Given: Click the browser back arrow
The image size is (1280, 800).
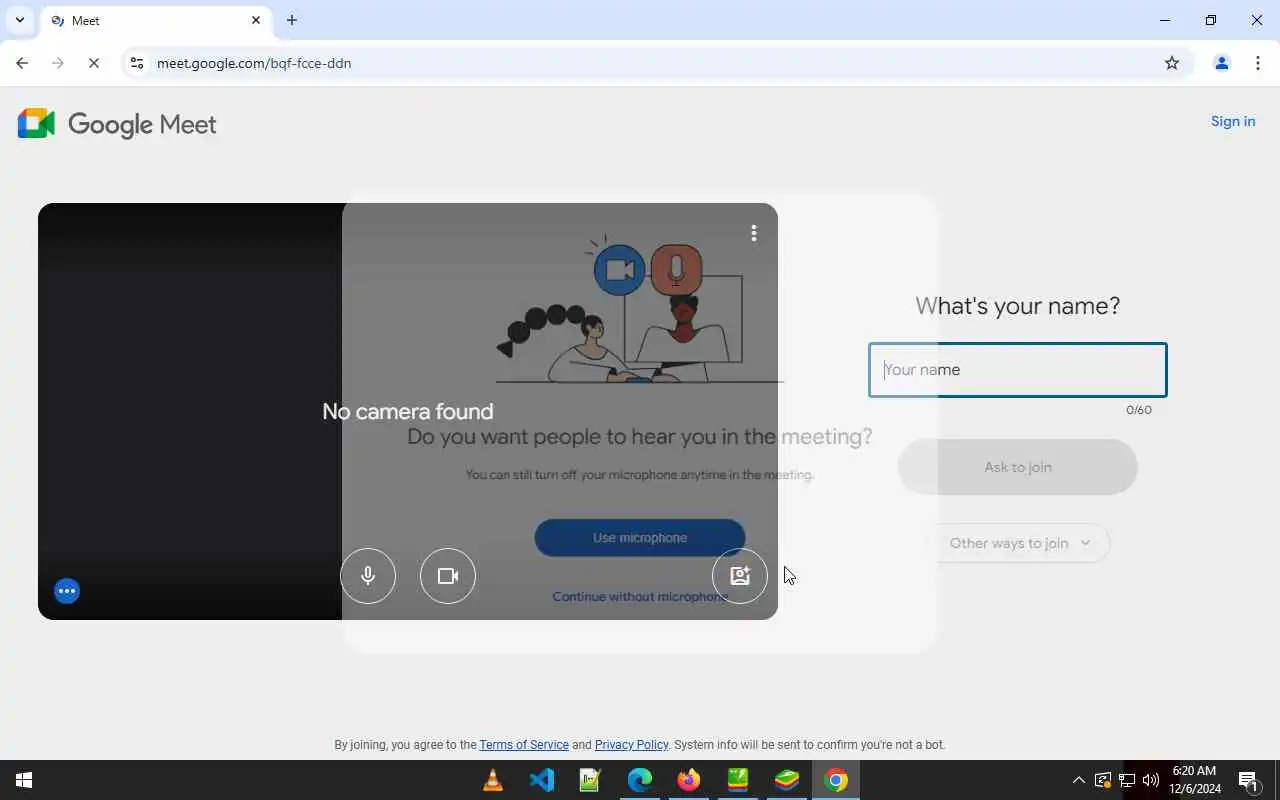Looking at the screenshot, I should [x=22, y=63].
